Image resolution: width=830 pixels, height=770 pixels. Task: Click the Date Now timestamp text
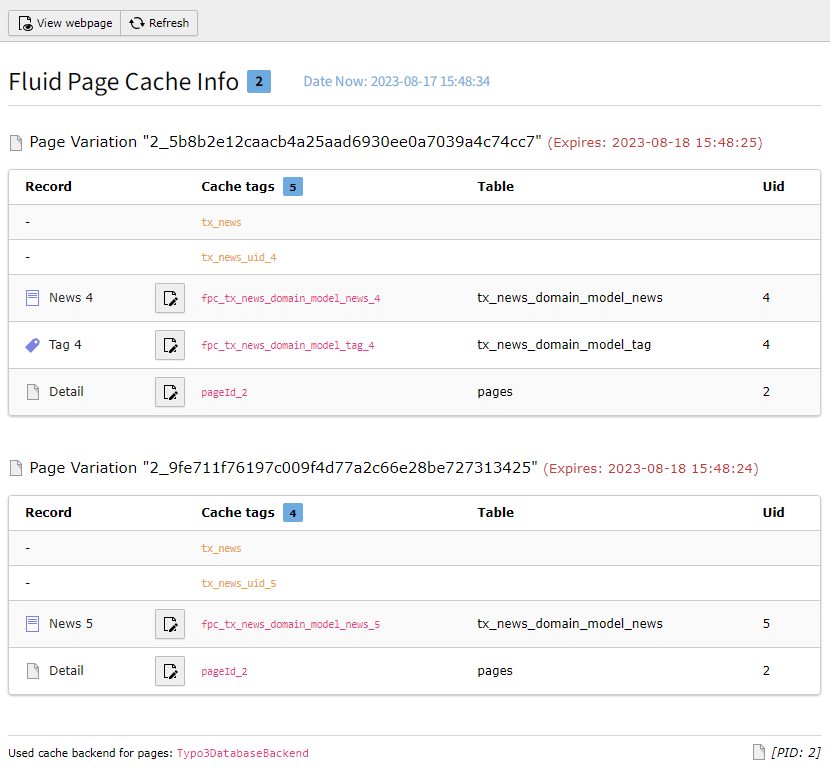pyautogui.click(x=396, y=81)
